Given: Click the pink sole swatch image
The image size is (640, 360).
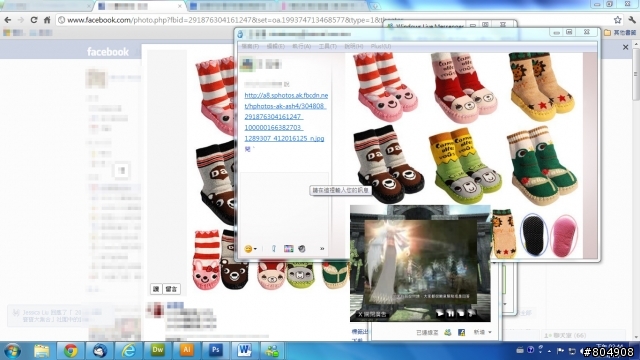Looking at the screenshot, I should (x=565, y=236).
